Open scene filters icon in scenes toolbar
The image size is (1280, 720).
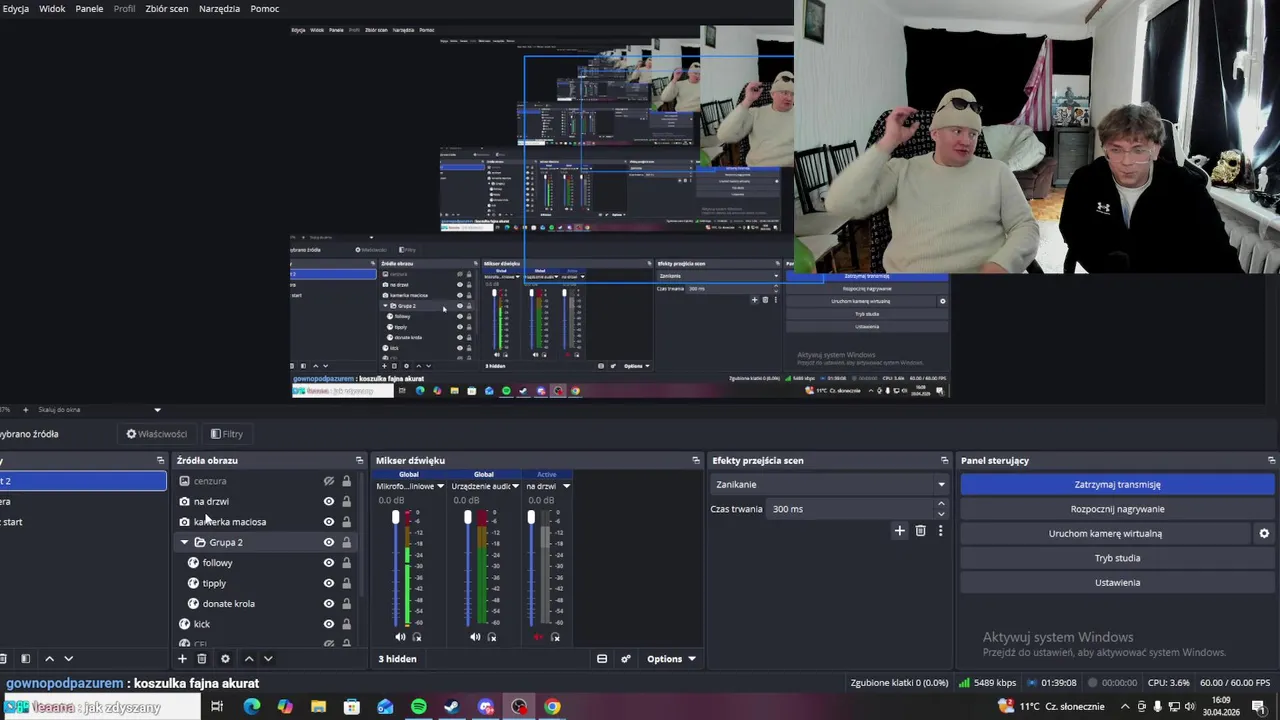point(25,659)
